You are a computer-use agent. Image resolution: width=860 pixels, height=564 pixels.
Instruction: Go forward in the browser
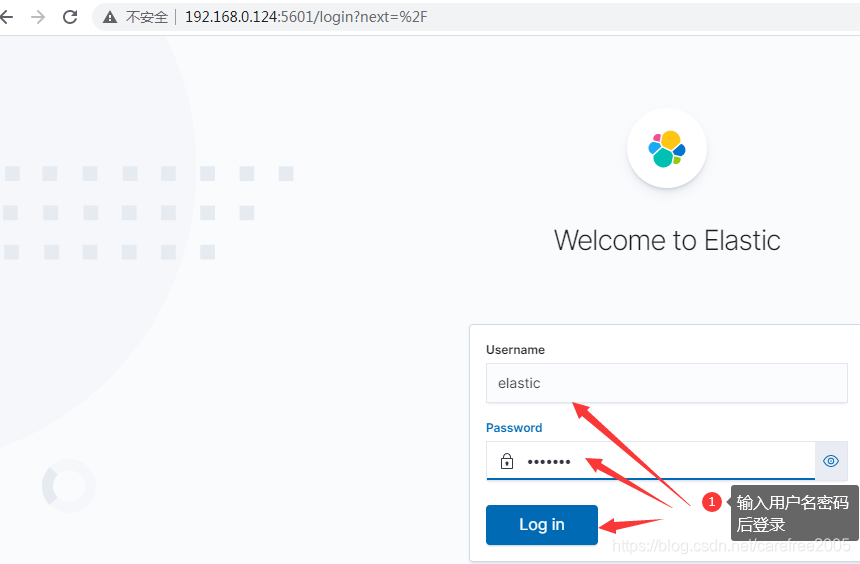38,17
